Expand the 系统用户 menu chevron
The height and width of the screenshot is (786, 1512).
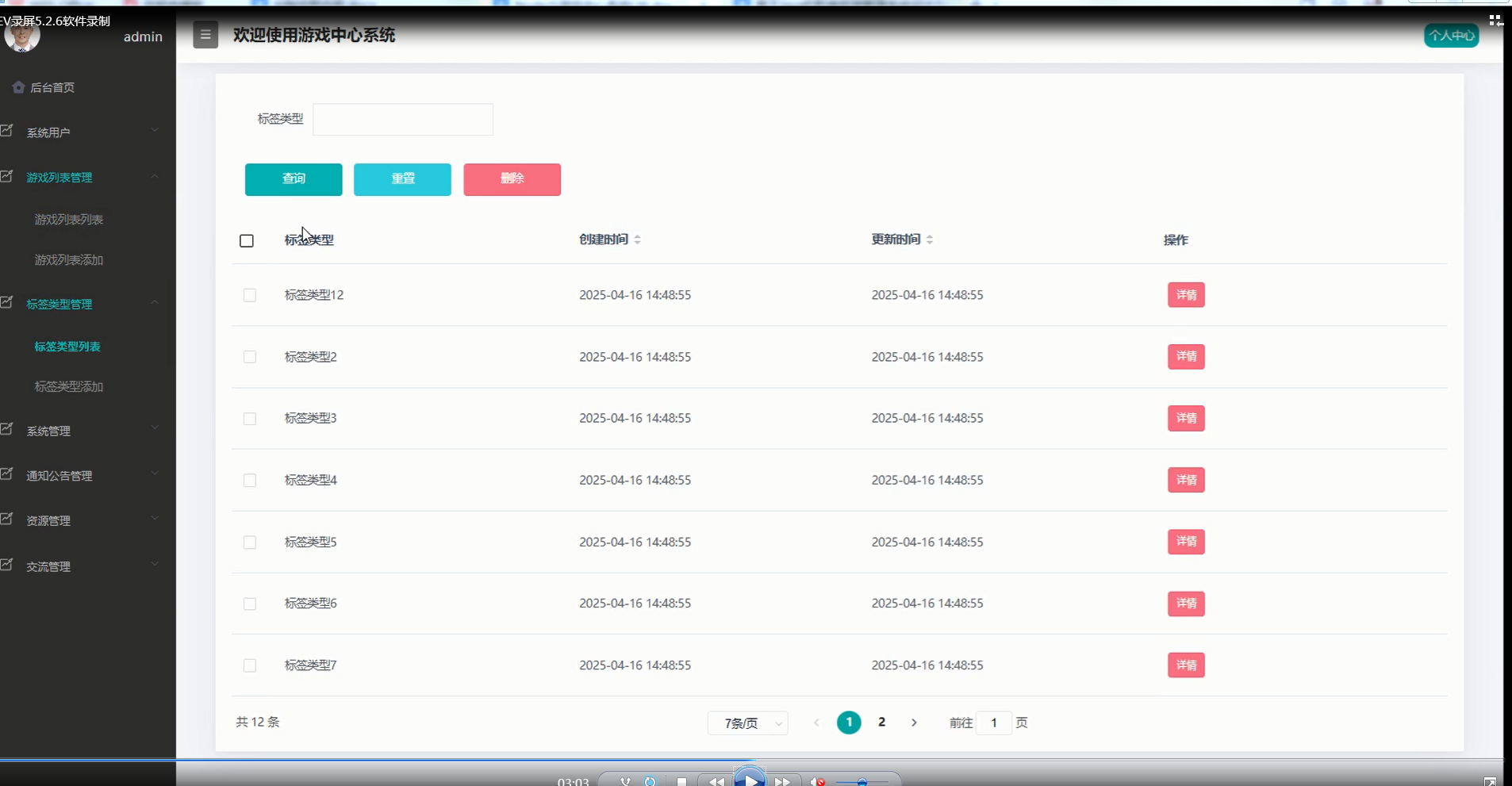click(x=155, y=130)
